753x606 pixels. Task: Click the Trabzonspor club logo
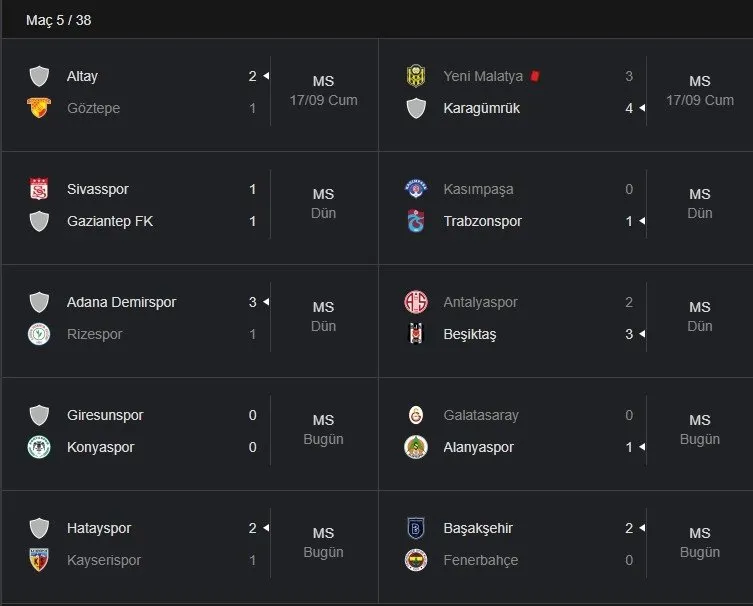(416, 221)
